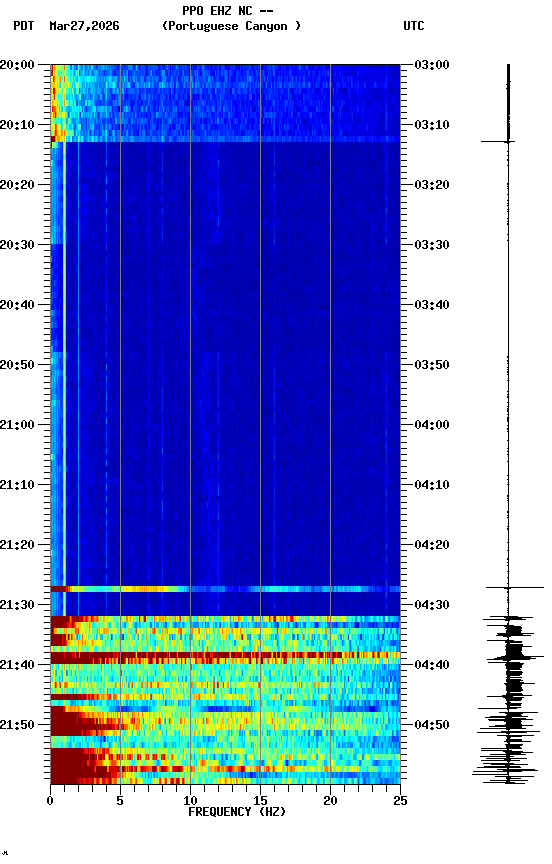Click the 20 Hz axis tick label

click(330, 801)
